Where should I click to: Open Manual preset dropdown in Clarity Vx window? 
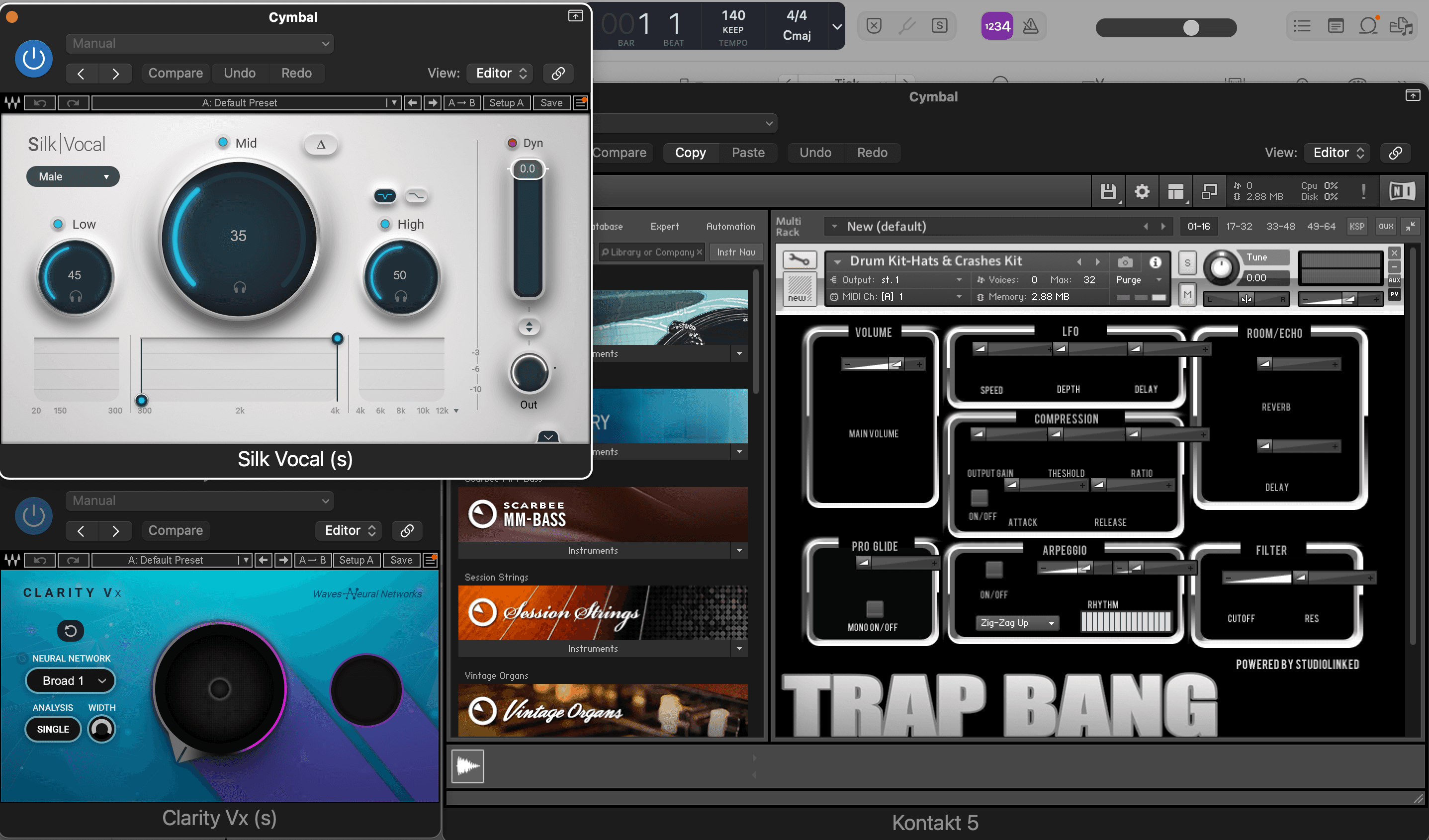click(x=199, y=501)
